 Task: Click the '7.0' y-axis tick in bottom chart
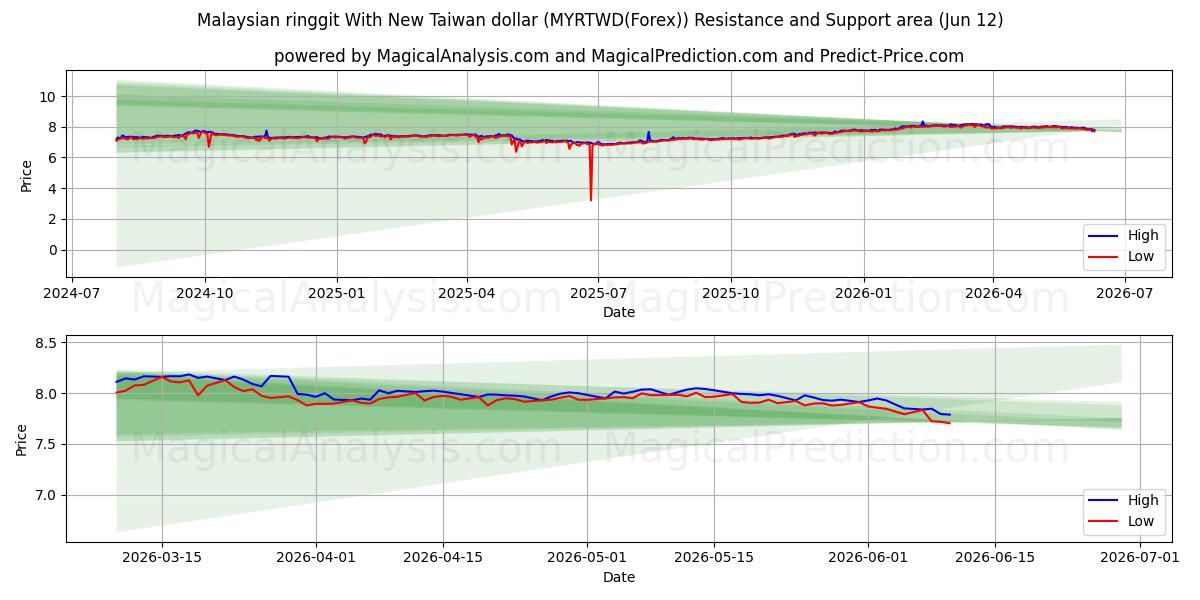tap(48, 495)
